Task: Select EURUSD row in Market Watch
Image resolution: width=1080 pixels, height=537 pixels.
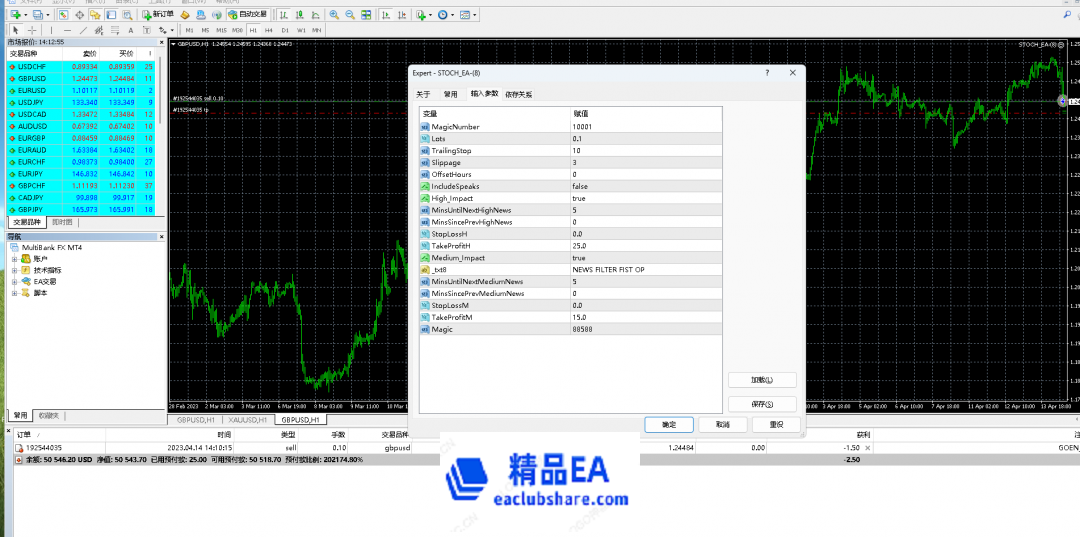Action: (x=81, y=90)
